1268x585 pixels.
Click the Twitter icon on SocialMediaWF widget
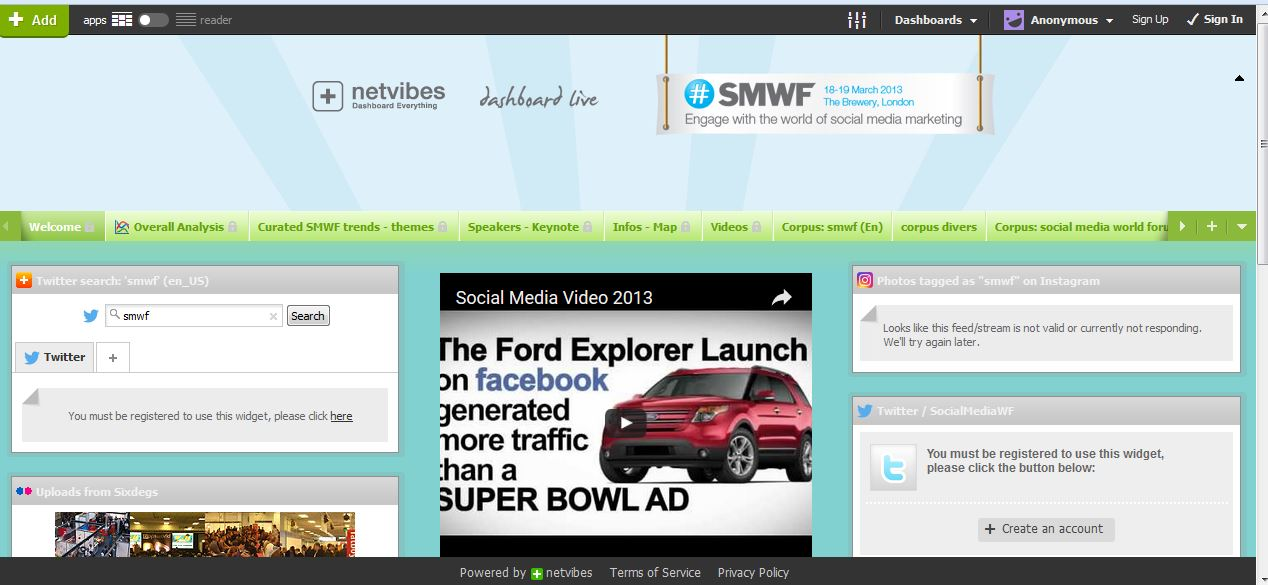click(865, 411)
